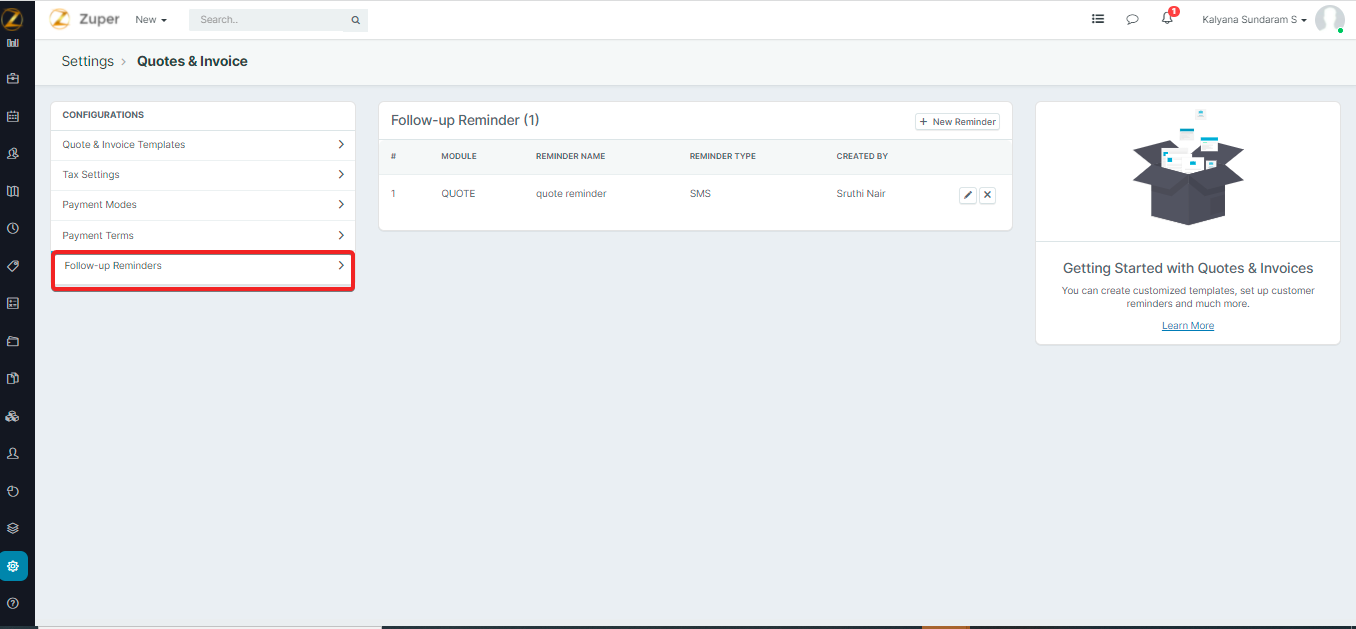Open the folder icon in sidebar

click(13, 341)
